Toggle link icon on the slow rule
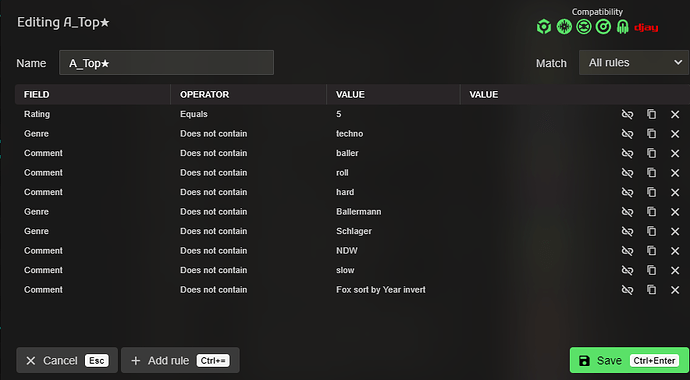Image resolution: width=690 pixels, height=380 pixels. (627, 270)
